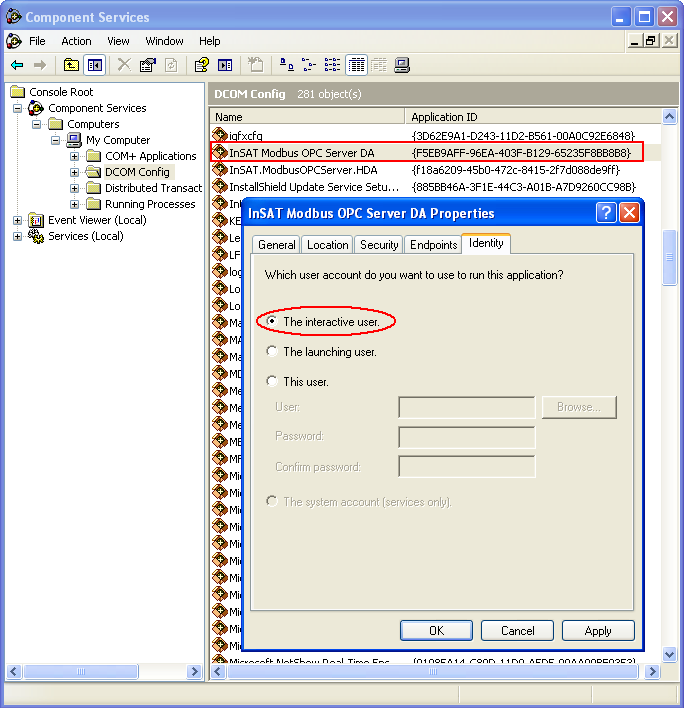
Task: Open the Help menu
Action: [210, 41]
